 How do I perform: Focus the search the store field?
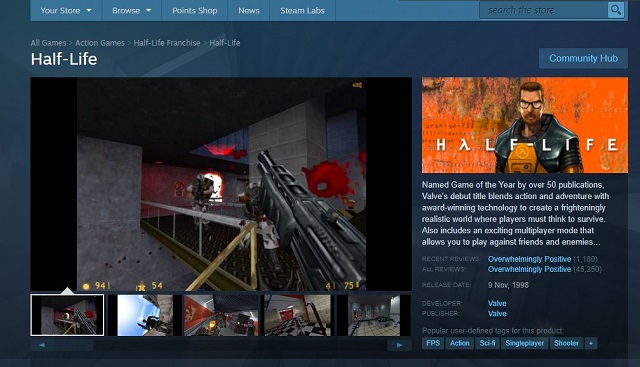click(x=544, y=10)
